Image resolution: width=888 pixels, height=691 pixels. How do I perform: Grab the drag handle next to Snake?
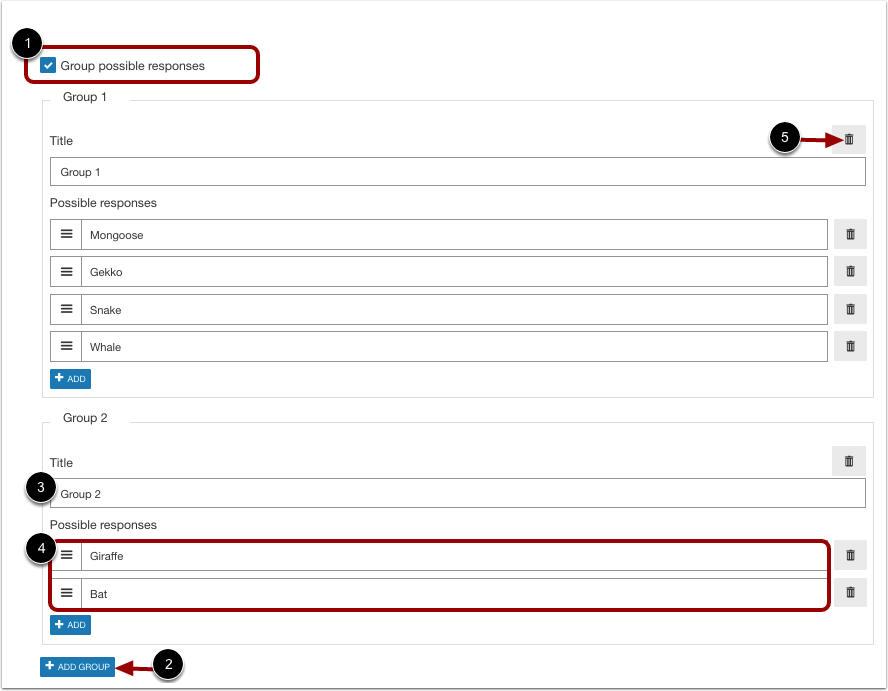66,309
